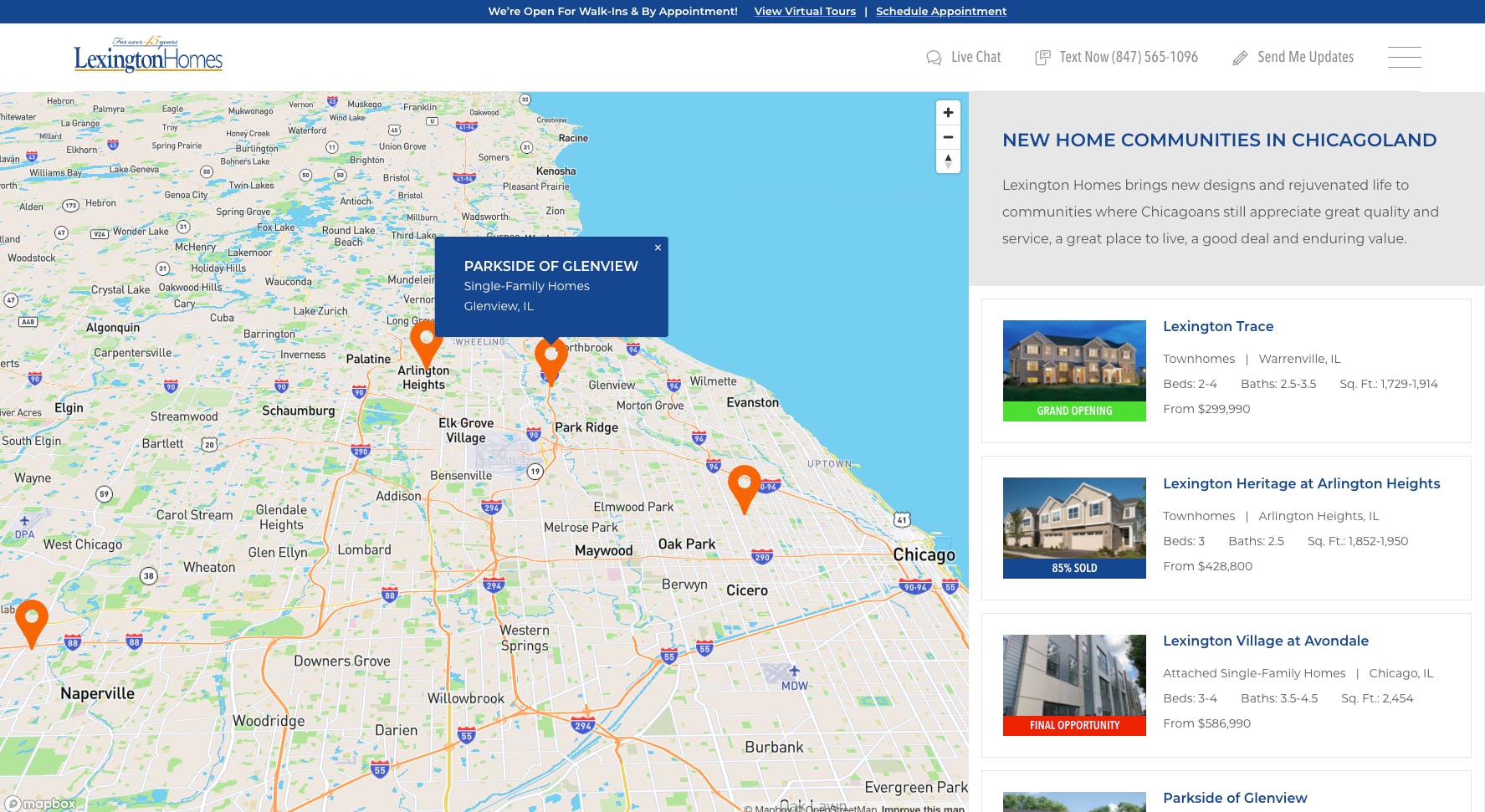Screen dimensions: 1485x812
Task: Open the hamburger navigation menu
Action: tap(1404, 57)
